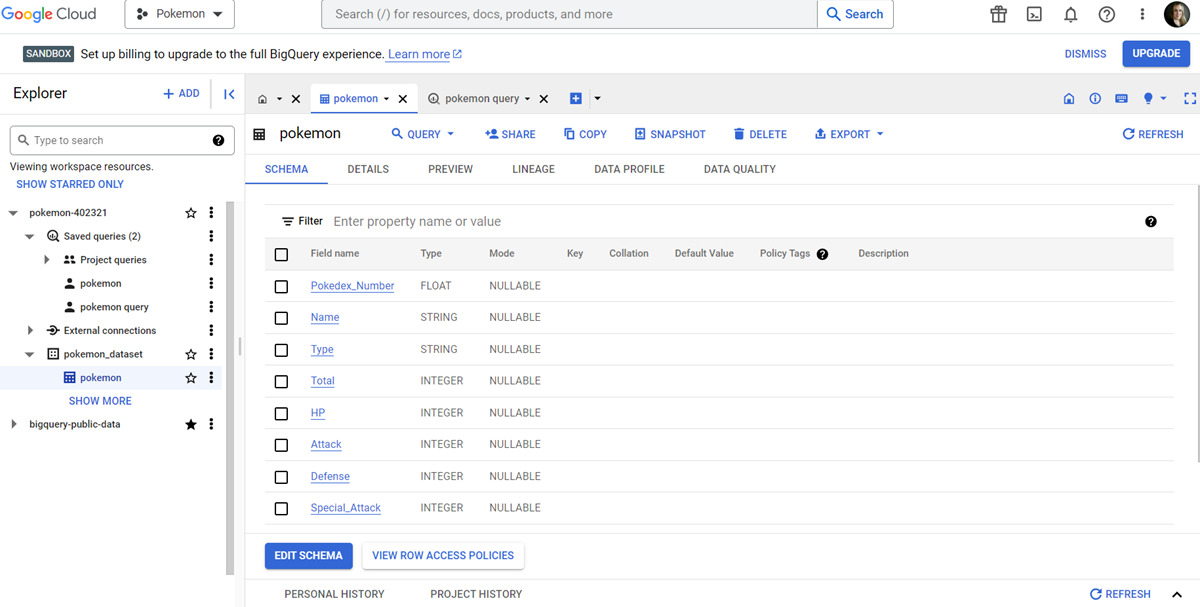
Task: Open the QUERY dropdown
Action: pos(423,134)
